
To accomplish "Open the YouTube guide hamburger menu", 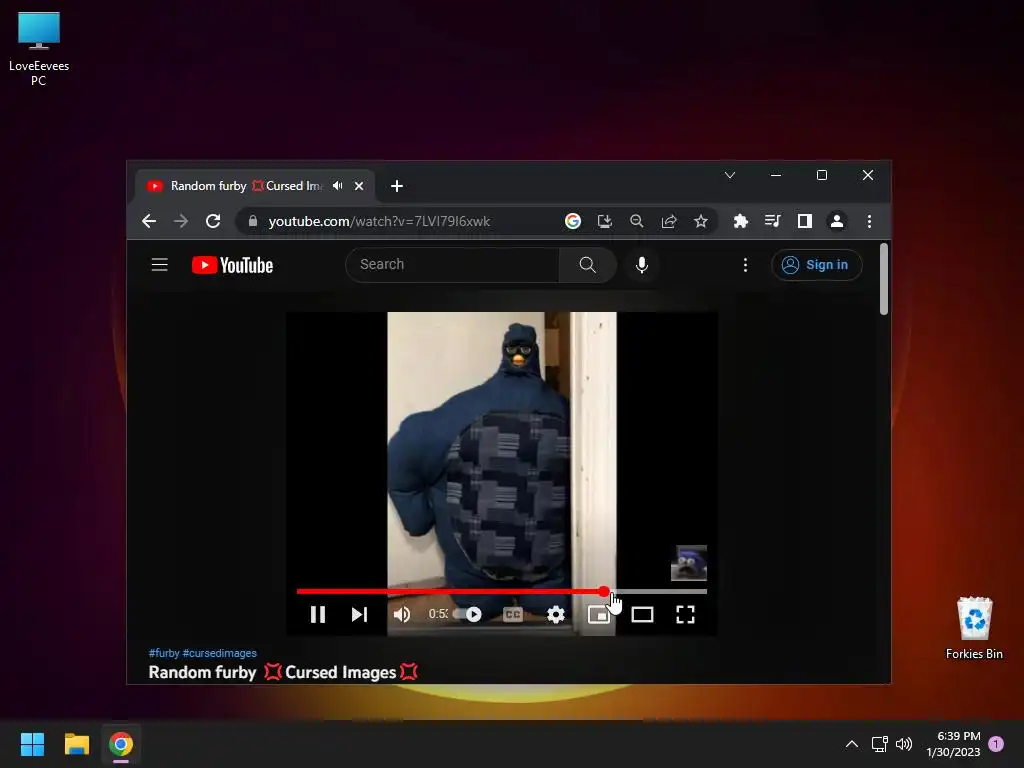I will click(160, 264).
